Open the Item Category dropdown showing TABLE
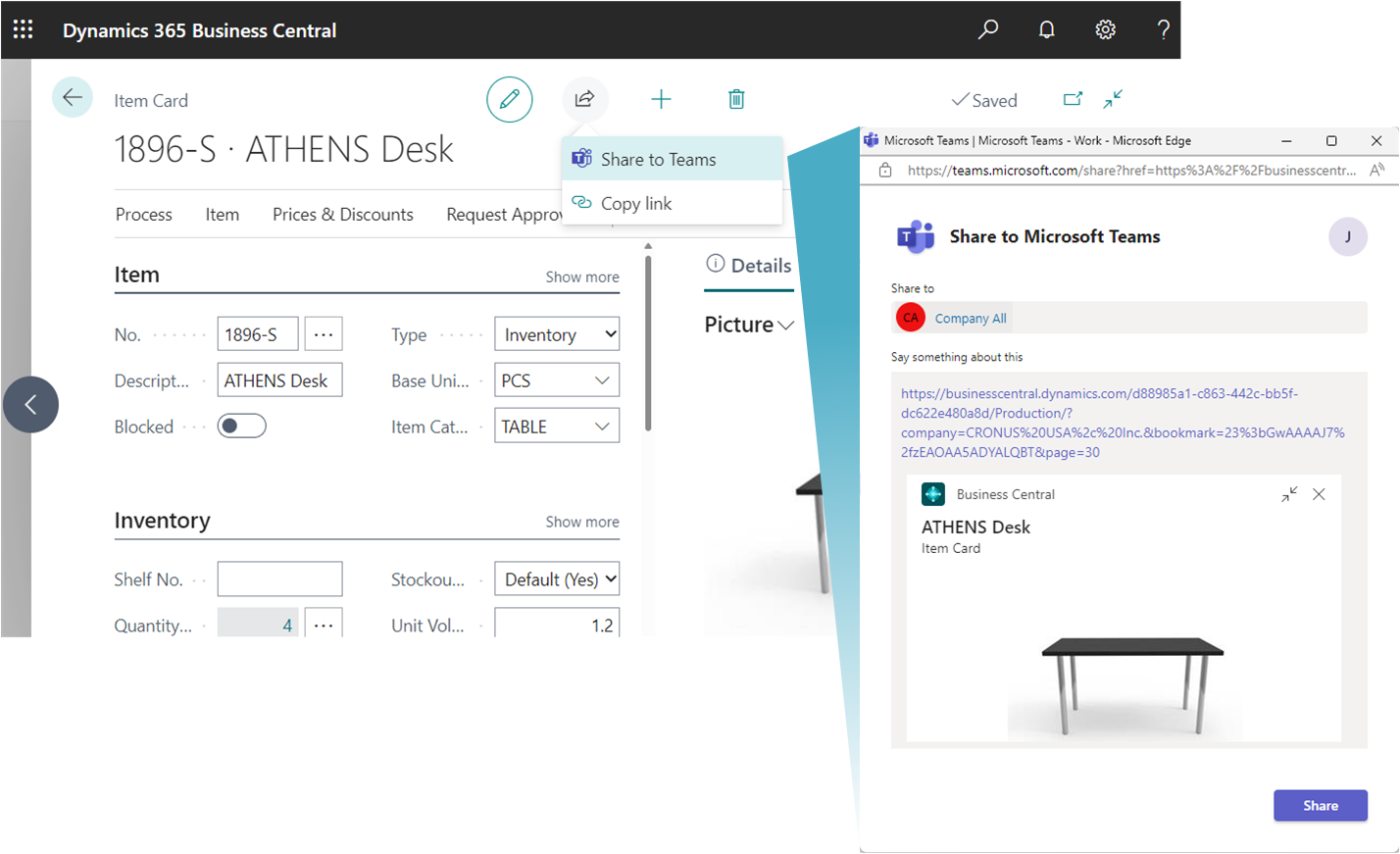 pos(557,425)
